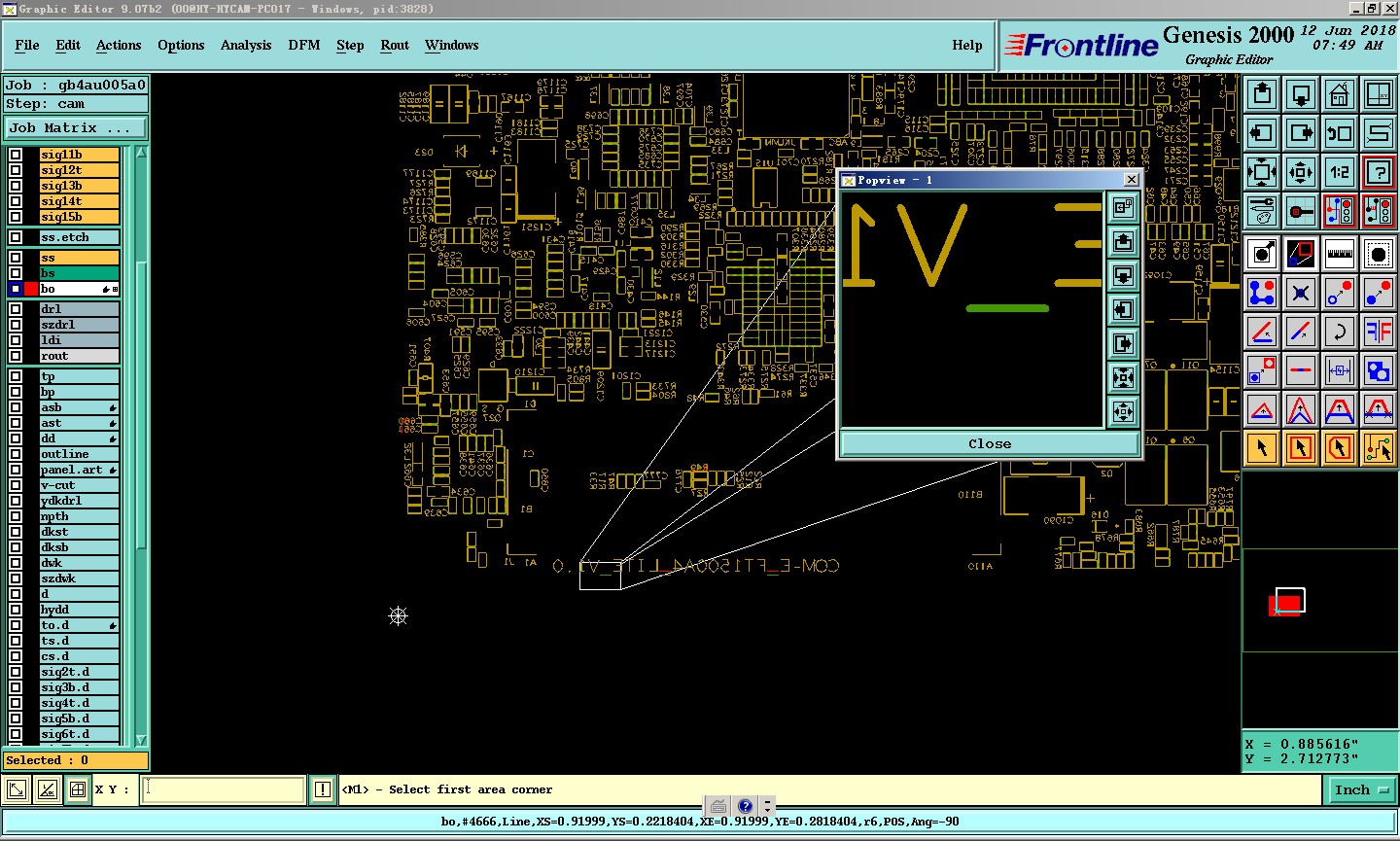
Task: Select the layer named sig14t
Action: [79, 201]
